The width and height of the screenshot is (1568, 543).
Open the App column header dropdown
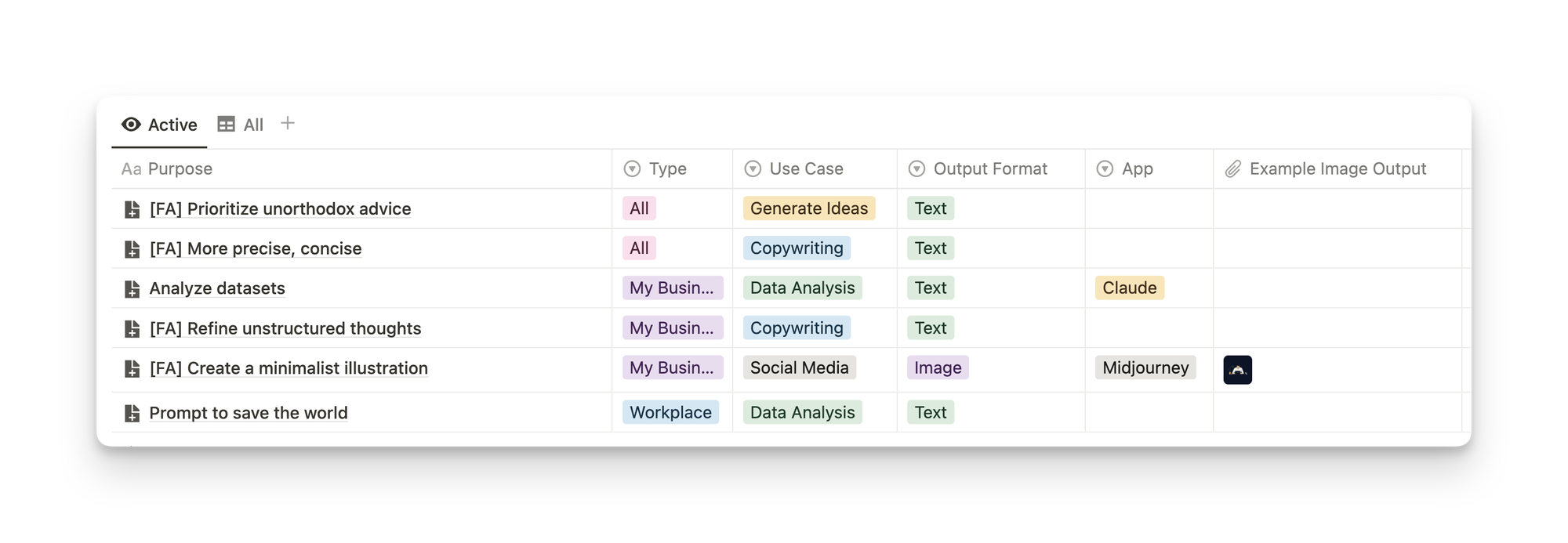[x=1105, y=169]
